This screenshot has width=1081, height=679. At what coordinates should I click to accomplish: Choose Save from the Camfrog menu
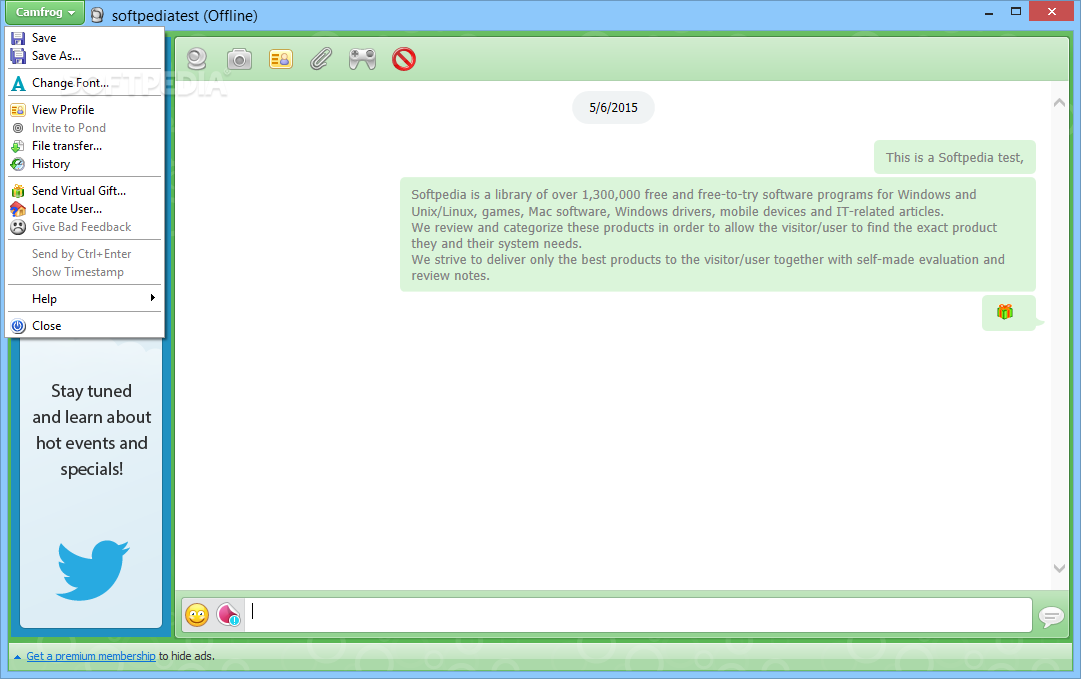tap(84, 38)
